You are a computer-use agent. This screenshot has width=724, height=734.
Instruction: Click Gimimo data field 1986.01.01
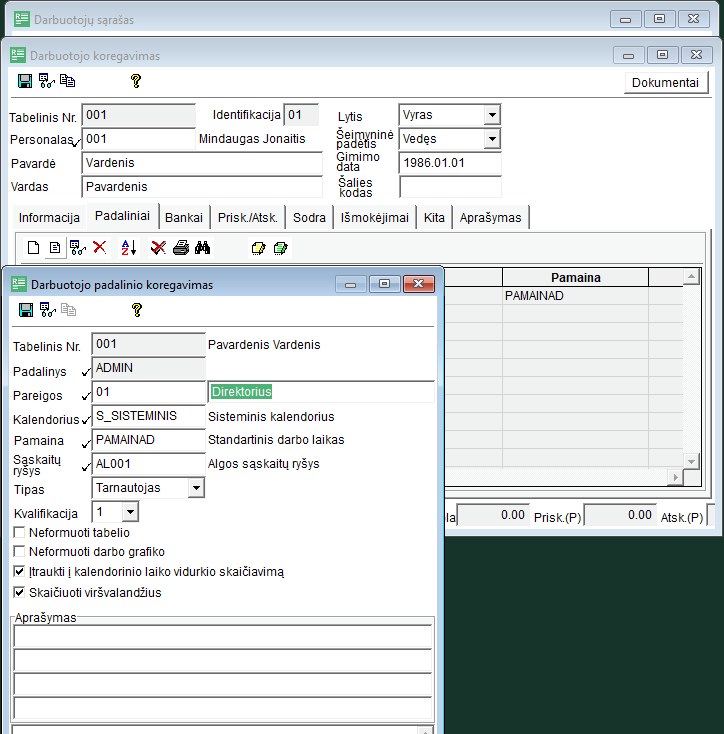pos(450,163)
